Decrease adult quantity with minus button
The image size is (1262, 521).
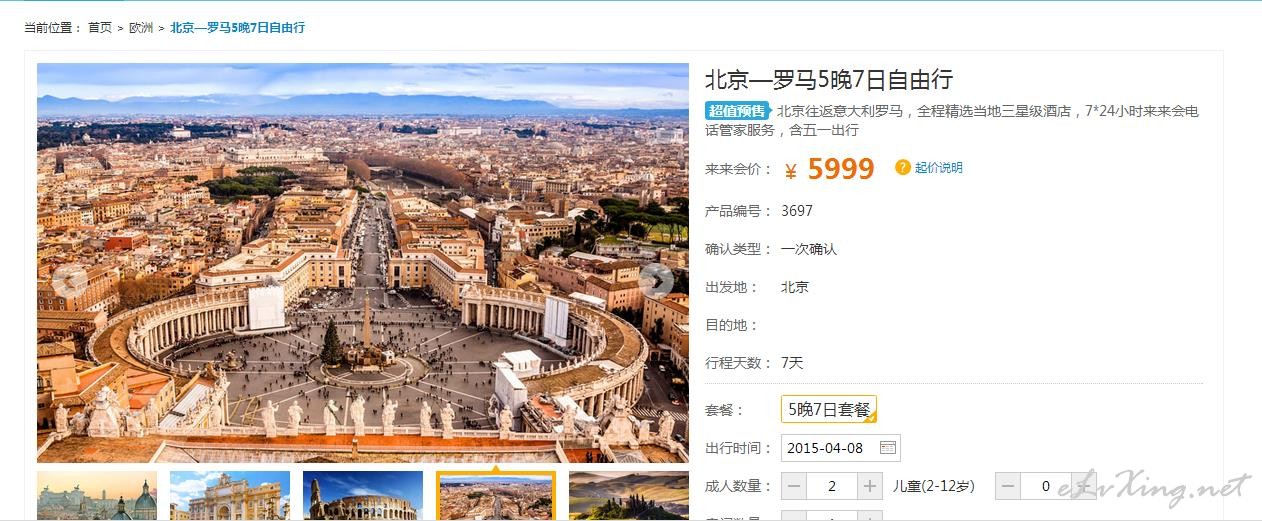[794, 486]
